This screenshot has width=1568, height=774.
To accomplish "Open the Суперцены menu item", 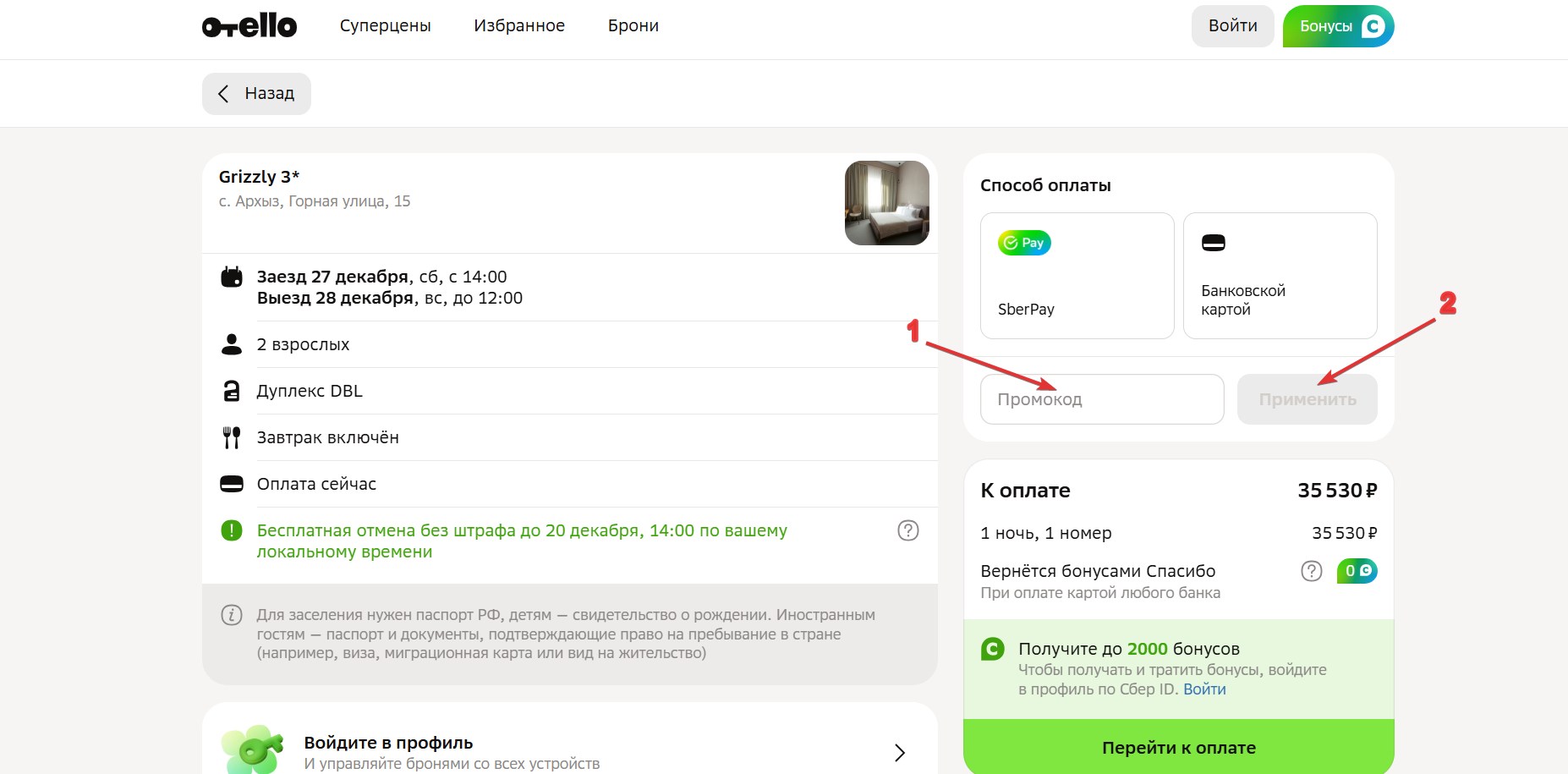I will click(x=385, y=26).
